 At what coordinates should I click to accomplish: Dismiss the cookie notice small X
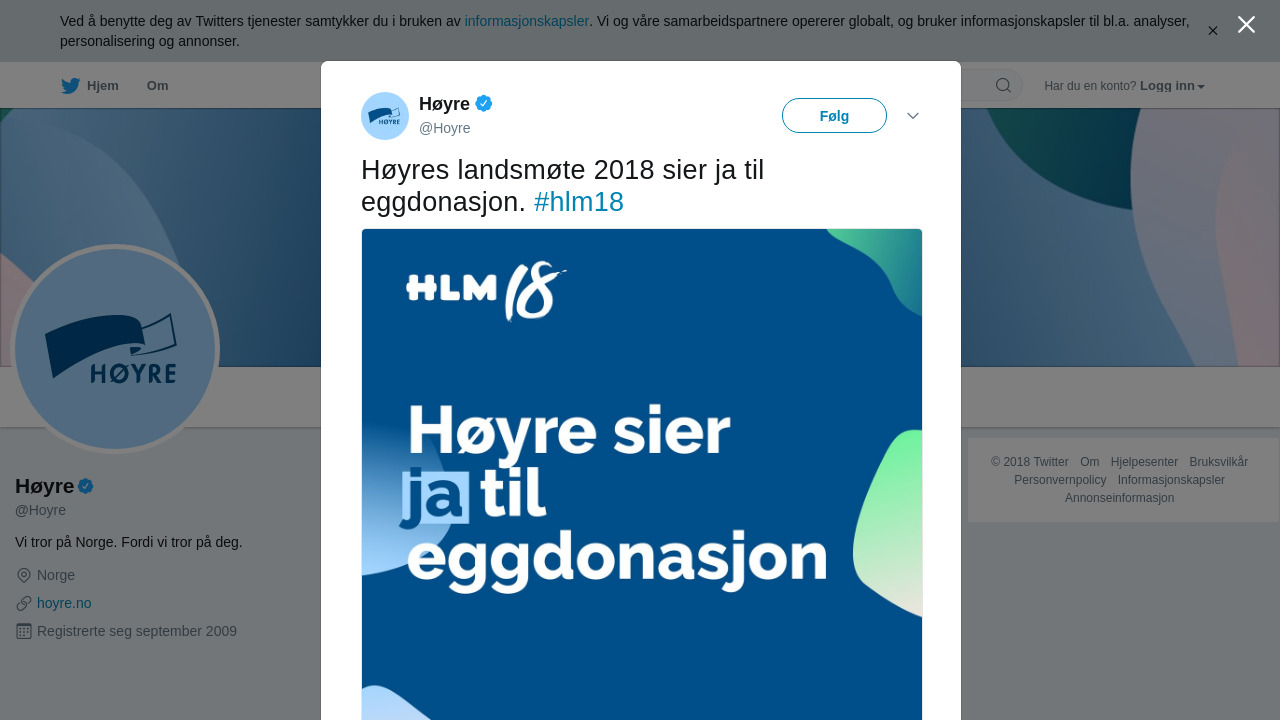1213,31
